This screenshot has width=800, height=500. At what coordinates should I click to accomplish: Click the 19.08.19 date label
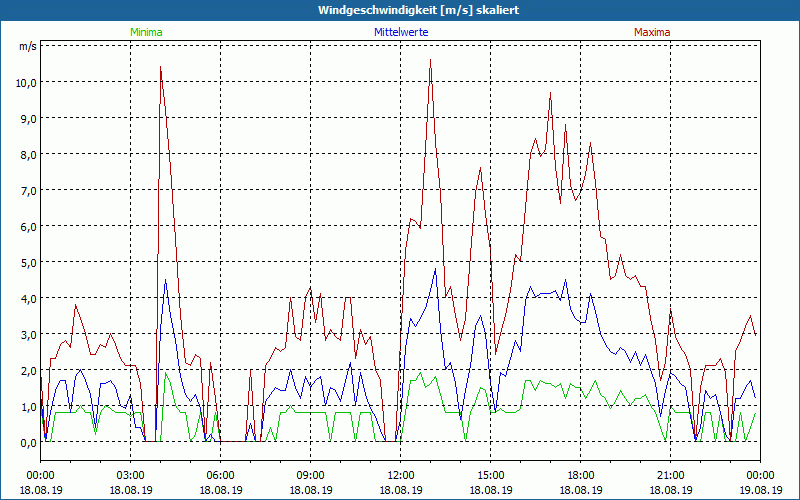[760, 490]
